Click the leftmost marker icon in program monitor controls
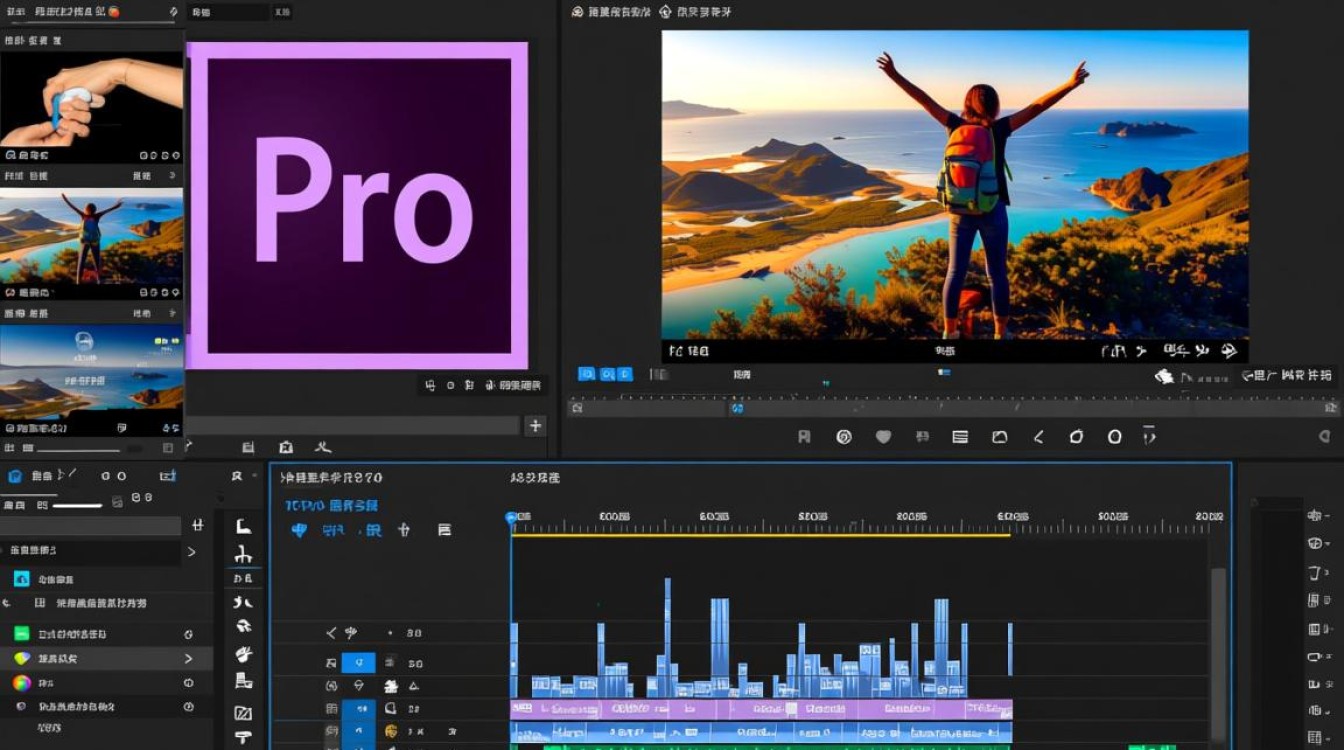This screenshot has width=1344, height=750. [x=804, y=437]
